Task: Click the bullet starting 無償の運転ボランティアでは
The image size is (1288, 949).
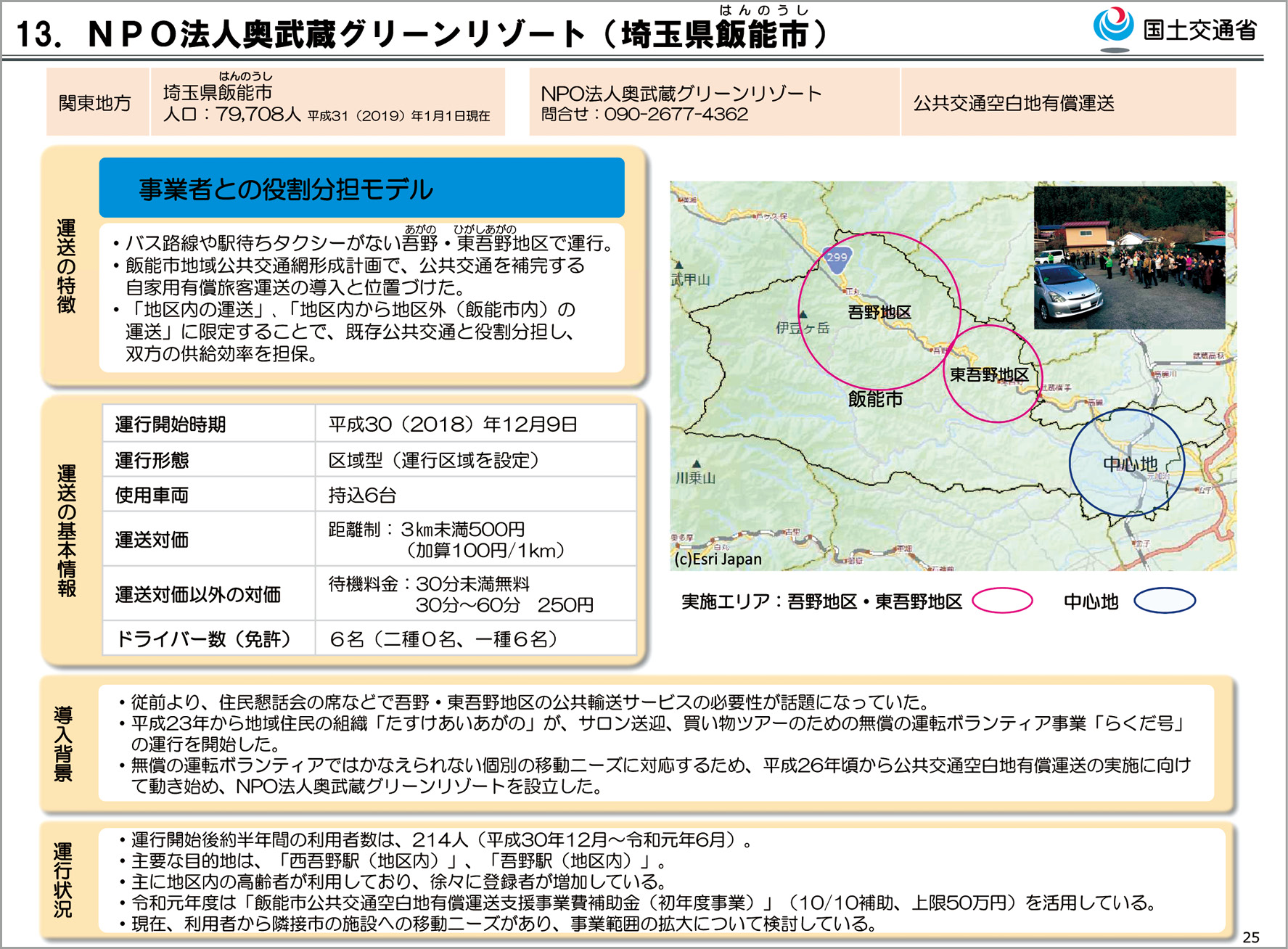Action: coord(655,775)
